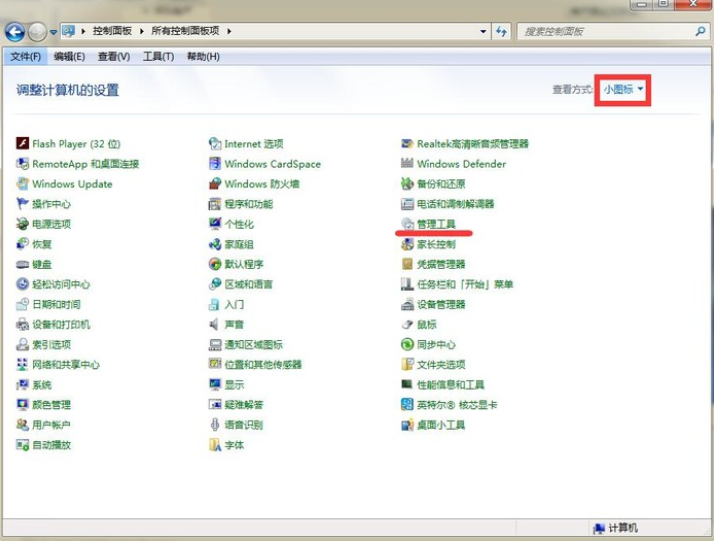
Task: Click the 程序和功能 icon
Action: coord(215,204)
